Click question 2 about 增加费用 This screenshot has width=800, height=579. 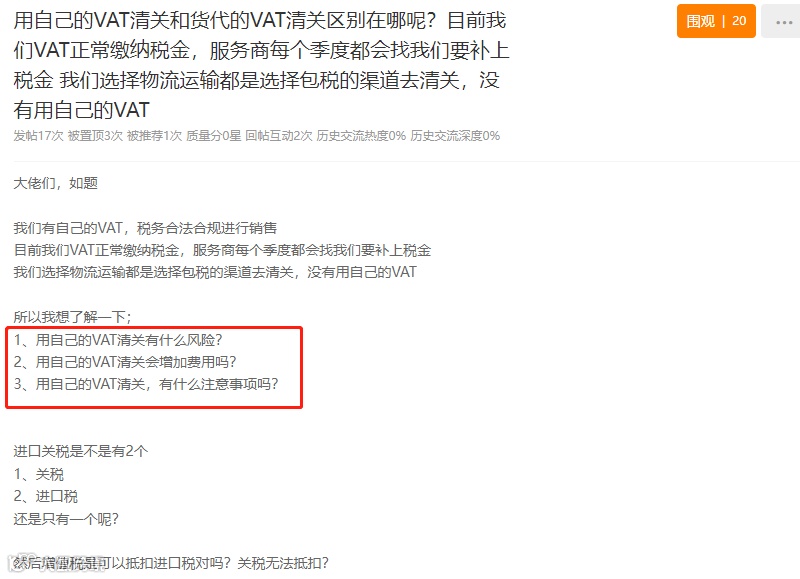coord(125,362)
